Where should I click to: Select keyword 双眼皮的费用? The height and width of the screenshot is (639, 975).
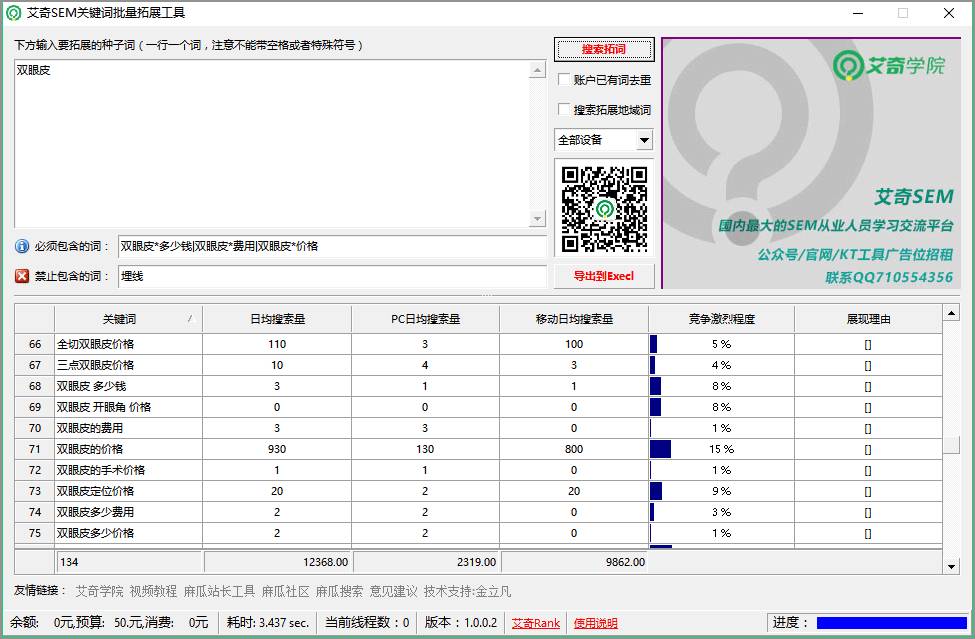click(128, 428)
